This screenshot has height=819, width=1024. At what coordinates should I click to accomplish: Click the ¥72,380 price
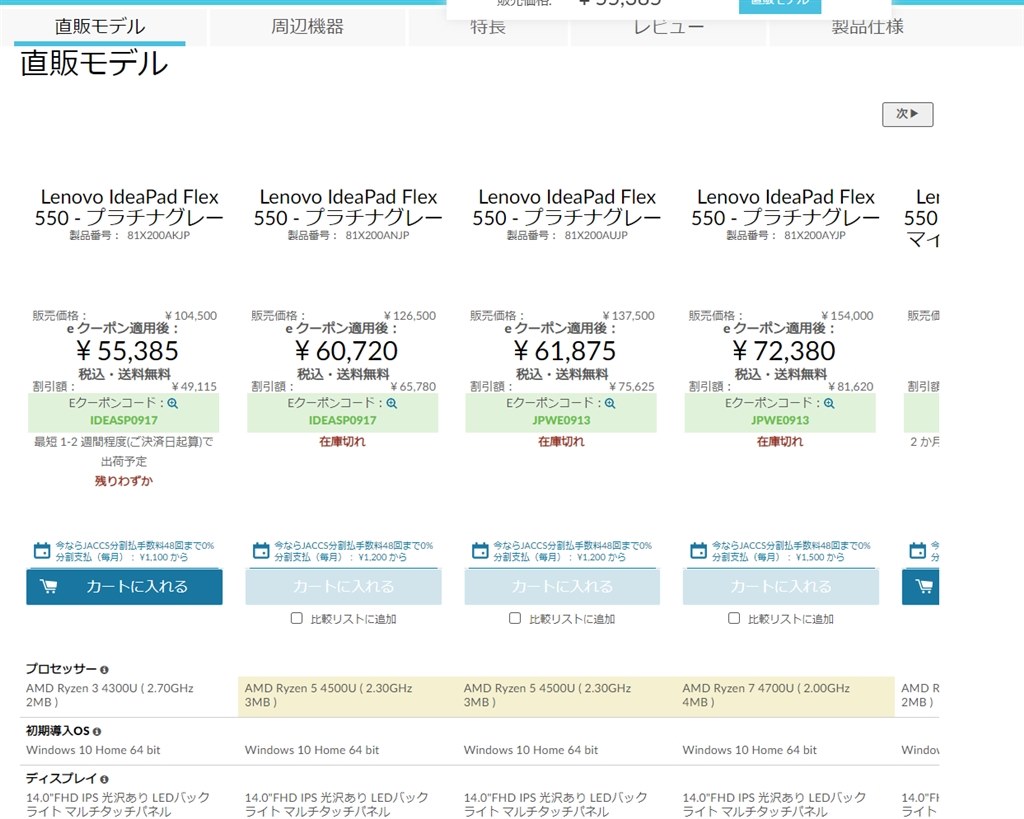coord(784,351)
